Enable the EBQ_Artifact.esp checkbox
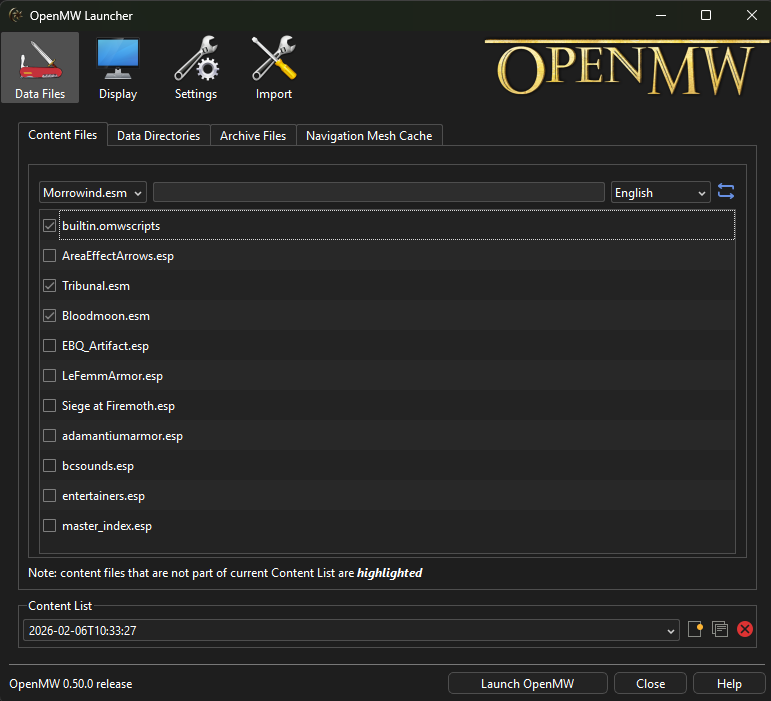This screenshot has width=771, height=701. coord(50,346)
